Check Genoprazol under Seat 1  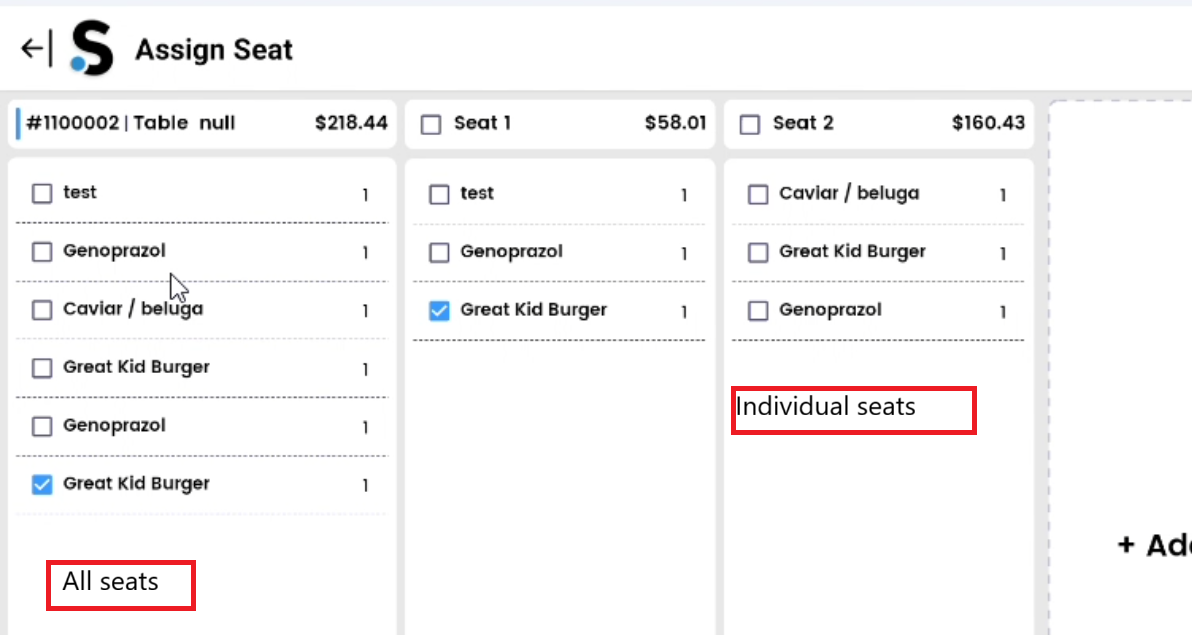click(x=438, y=252)
